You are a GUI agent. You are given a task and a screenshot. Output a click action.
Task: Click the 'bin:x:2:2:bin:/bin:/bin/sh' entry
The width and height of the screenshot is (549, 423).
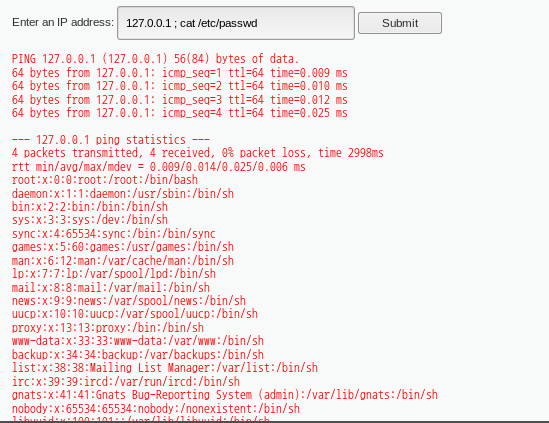click(x=90, y=207)
